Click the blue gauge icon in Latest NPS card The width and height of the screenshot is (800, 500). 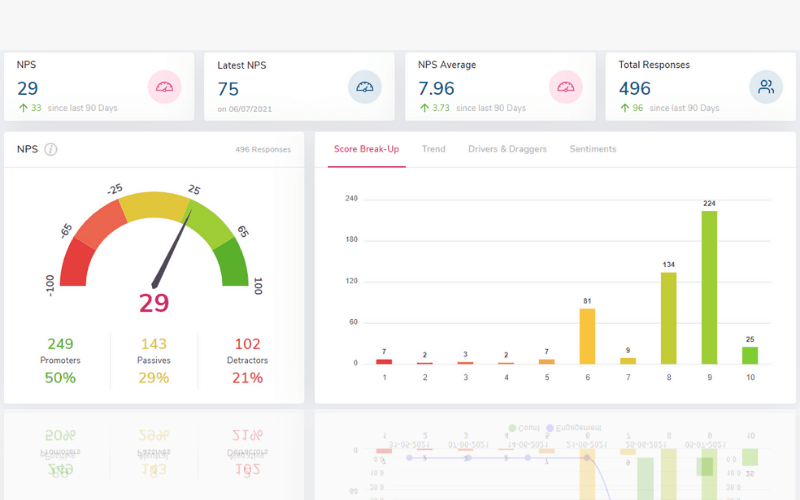[365, 87]
